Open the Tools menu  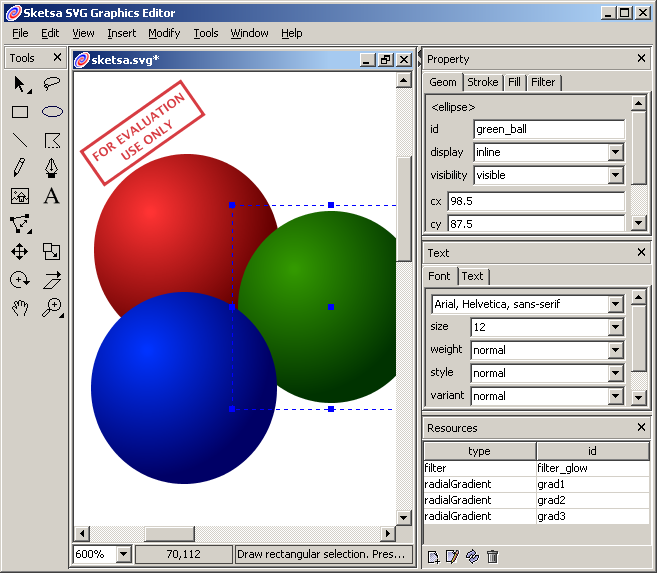[206, 33]
